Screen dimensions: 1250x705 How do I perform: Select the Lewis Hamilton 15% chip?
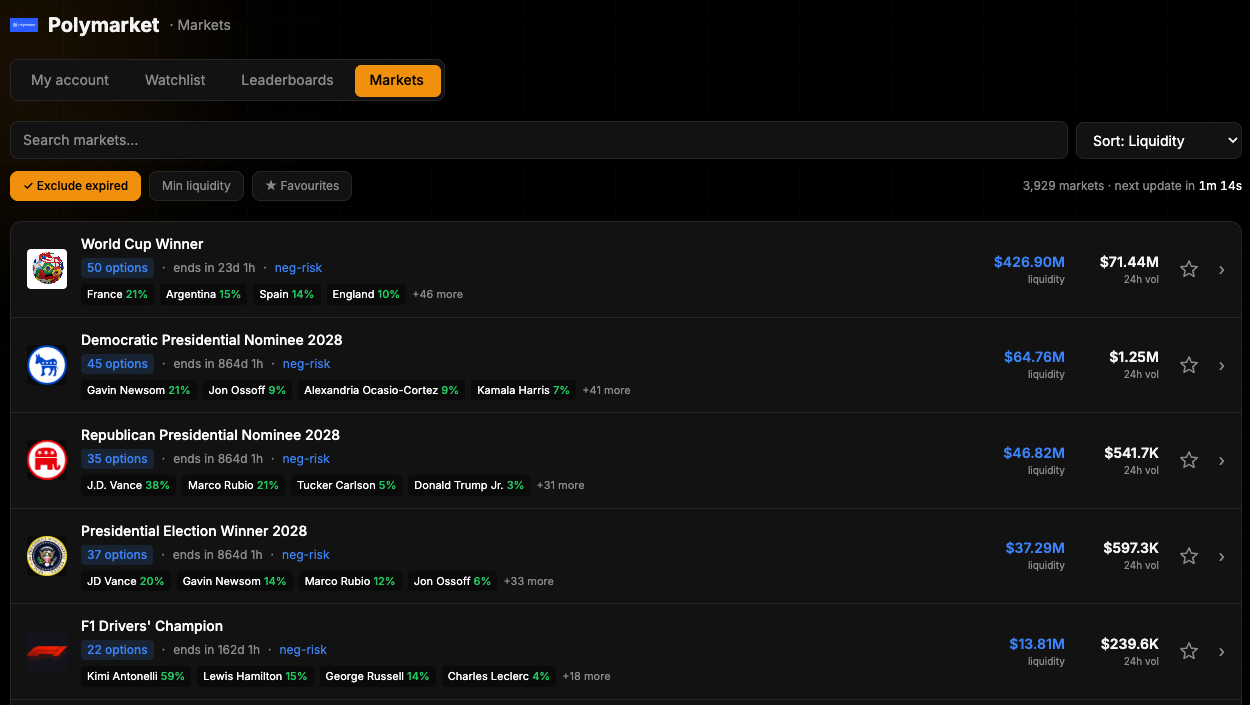click(255, 676)
